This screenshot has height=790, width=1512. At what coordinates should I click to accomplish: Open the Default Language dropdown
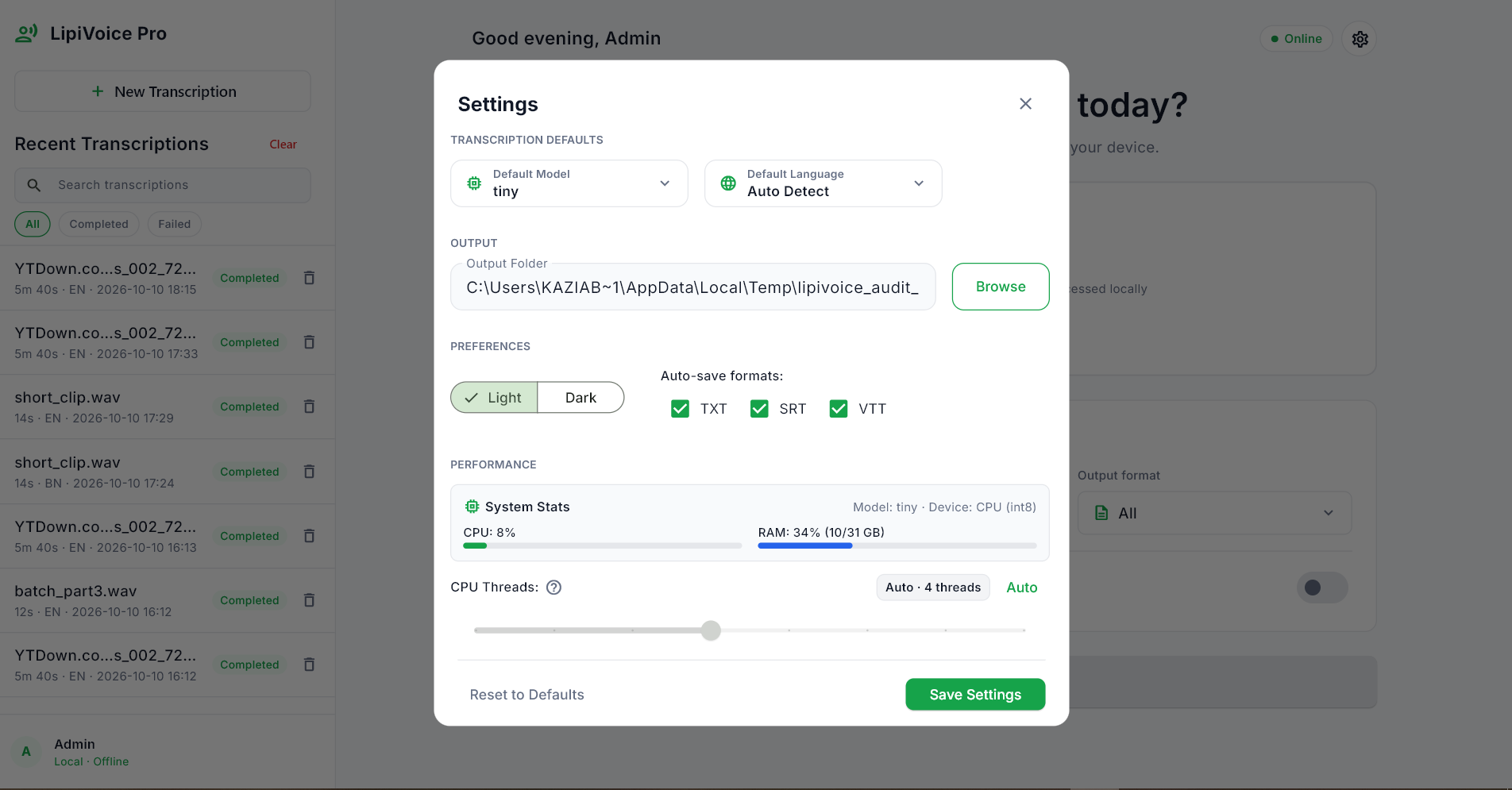(x=823, y=183)
